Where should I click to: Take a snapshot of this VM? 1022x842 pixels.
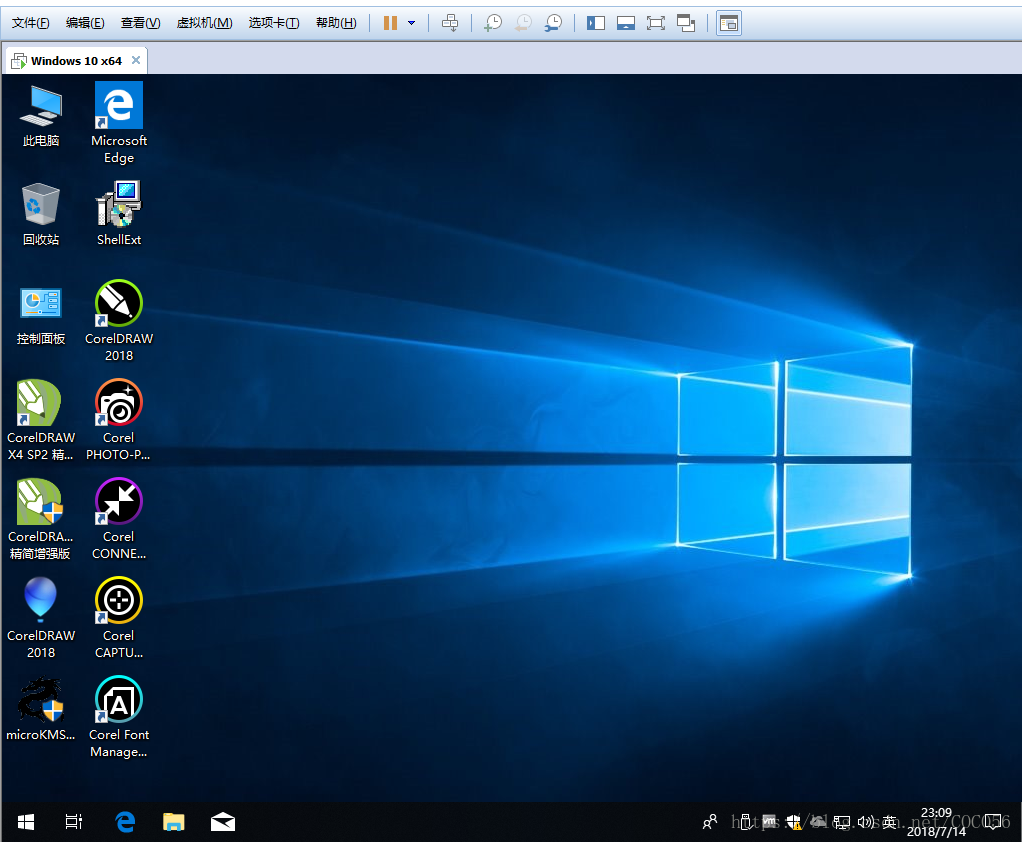[493, 23]
